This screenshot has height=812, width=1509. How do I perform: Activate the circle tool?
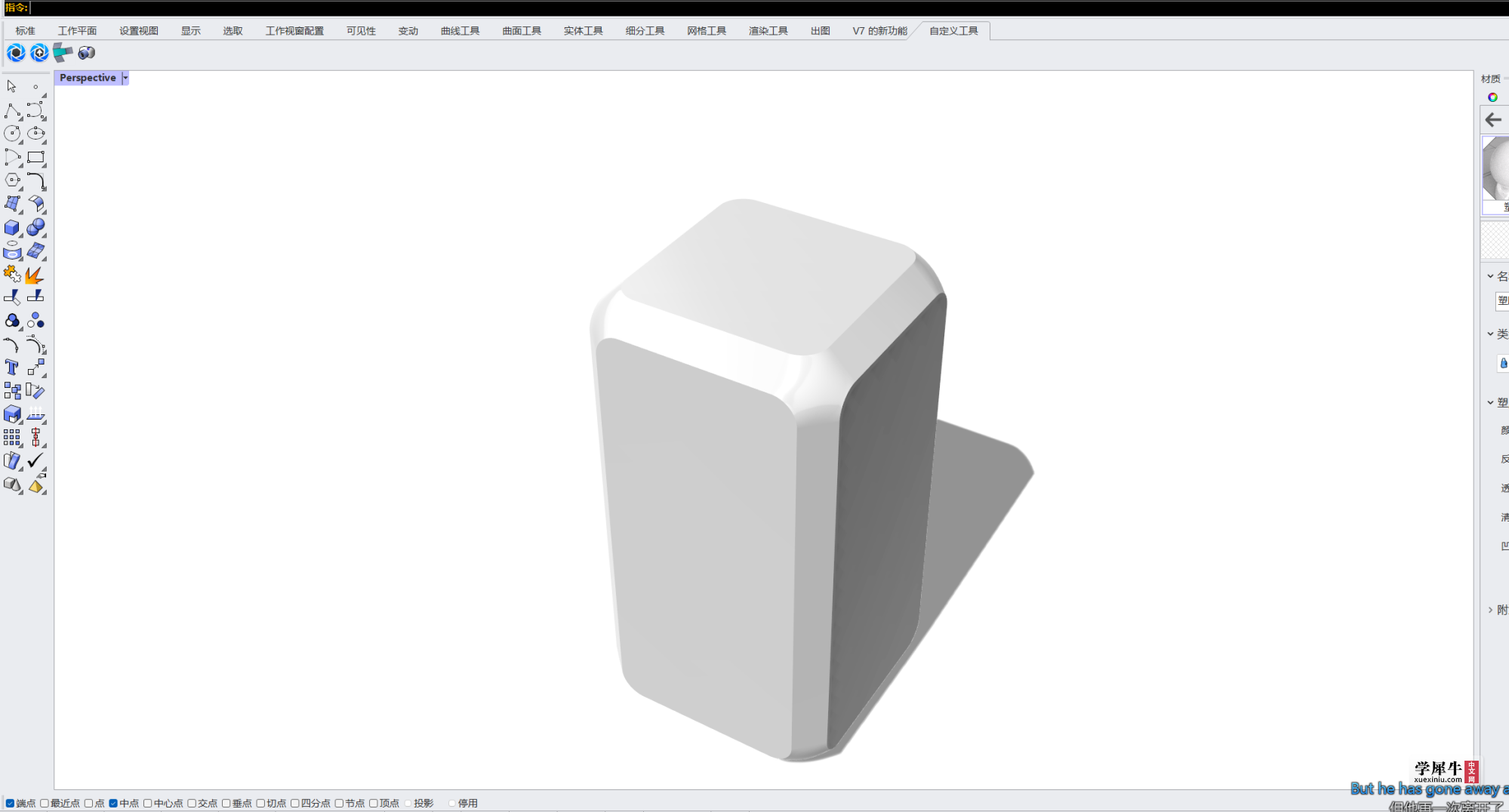tap(12, 134)
